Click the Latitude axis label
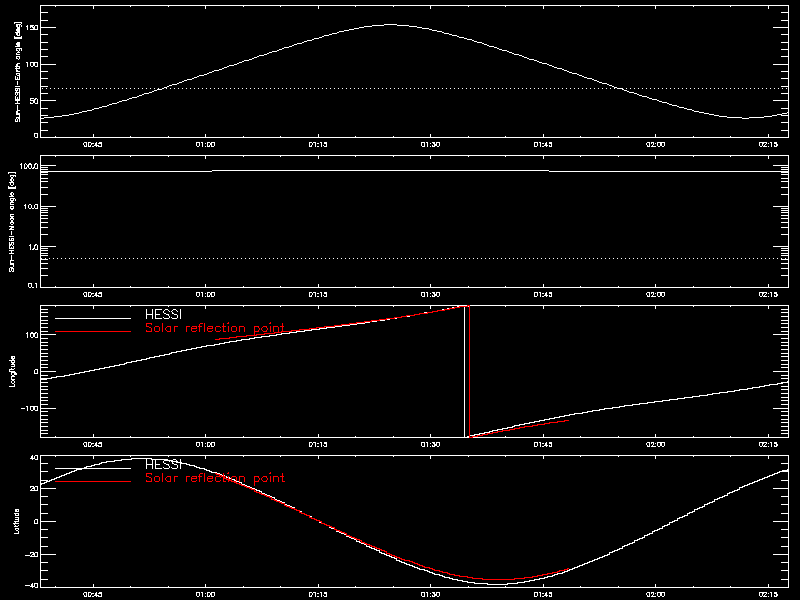The width and height of the screenshot is (800, 600). [x=17, y=521]
